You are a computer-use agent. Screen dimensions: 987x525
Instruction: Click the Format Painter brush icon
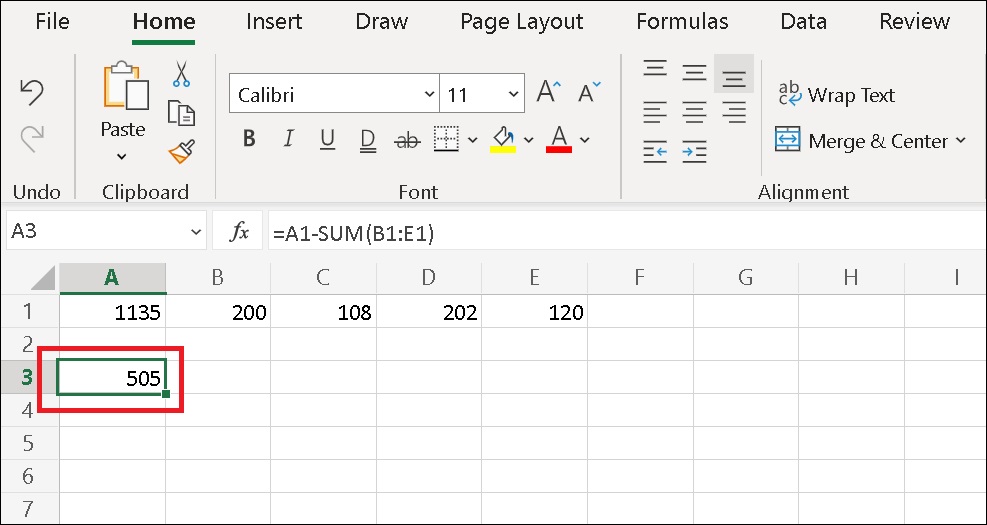tap(181, 151)
